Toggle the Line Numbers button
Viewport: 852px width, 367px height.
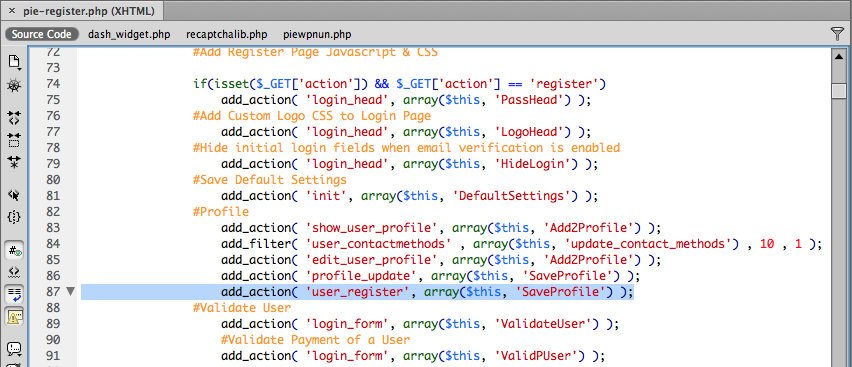pyautogui.click(x=14, y=250)
